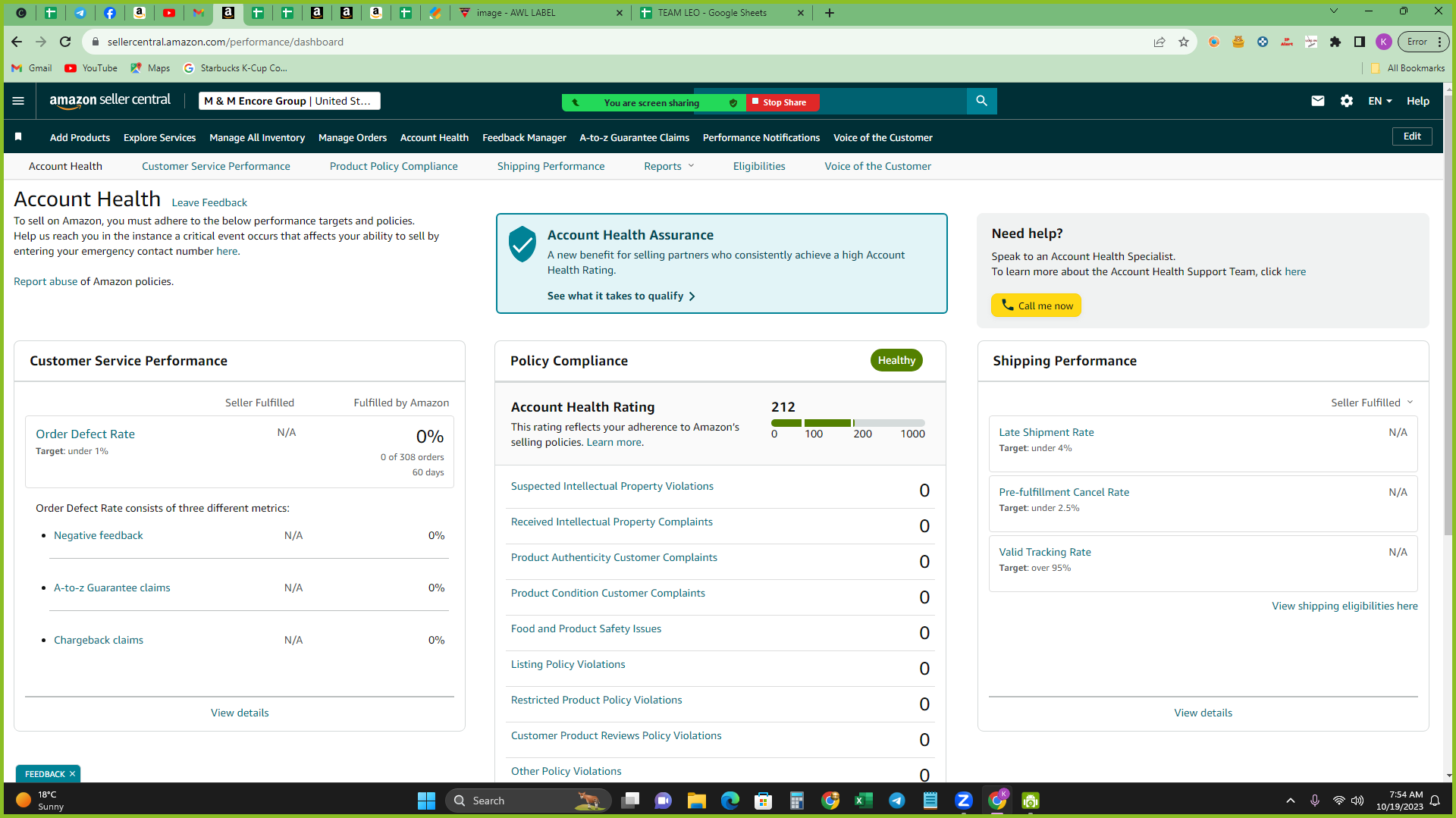
Task: Reload the current page
Action: tap(65, 42)
